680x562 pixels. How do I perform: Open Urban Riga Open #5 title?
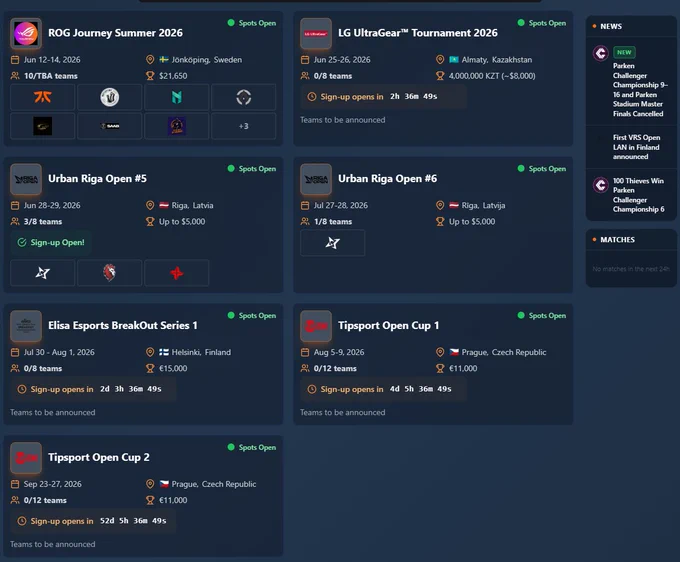tap(97, 179)
